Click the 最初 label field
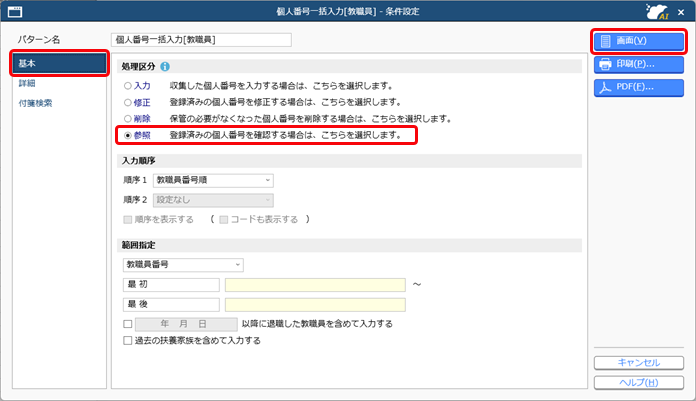This screenshot has width=696, height=401. click(171, 285)
